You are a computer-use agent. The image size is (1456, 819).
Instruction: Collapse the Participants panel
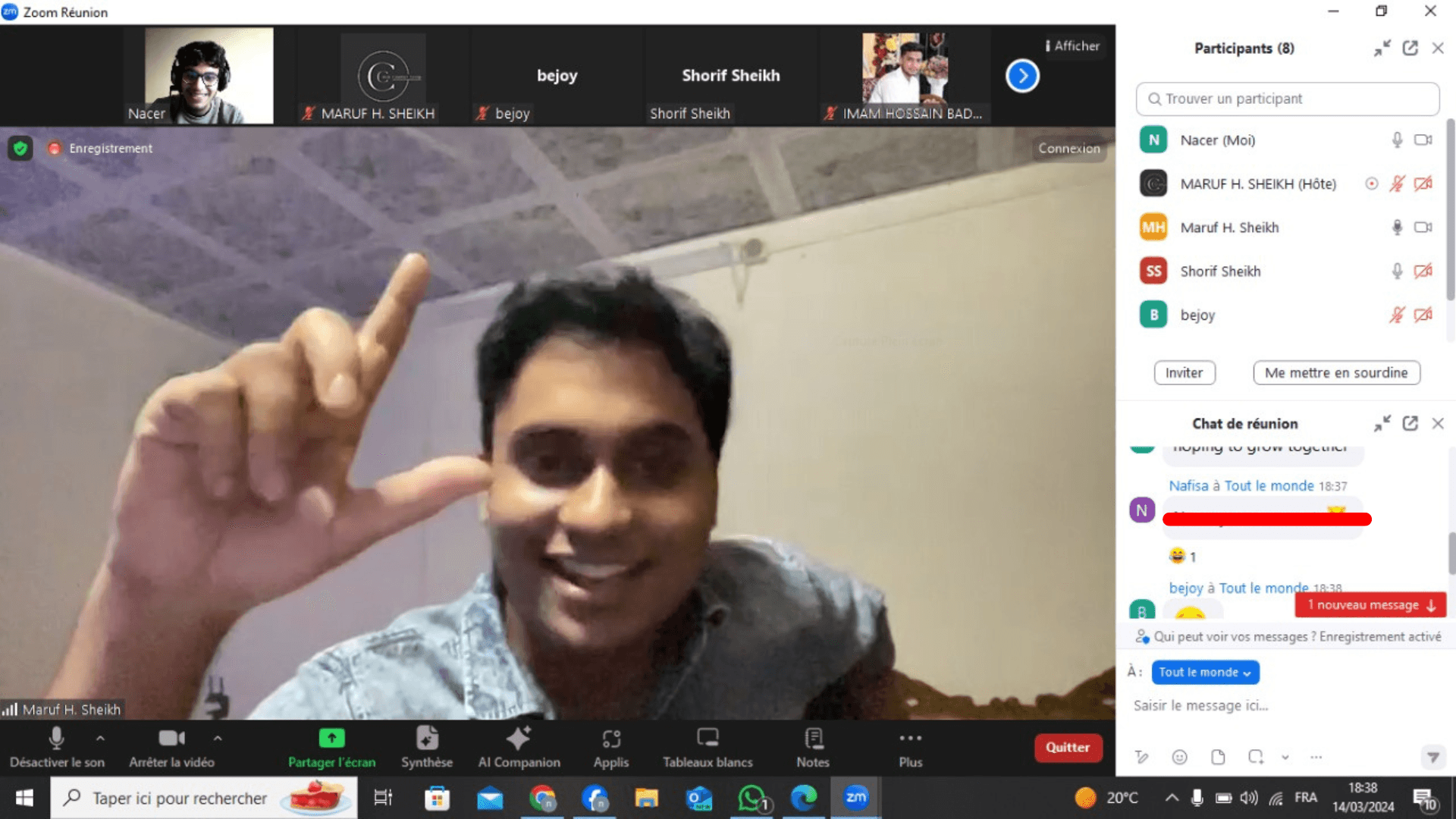1382,48
